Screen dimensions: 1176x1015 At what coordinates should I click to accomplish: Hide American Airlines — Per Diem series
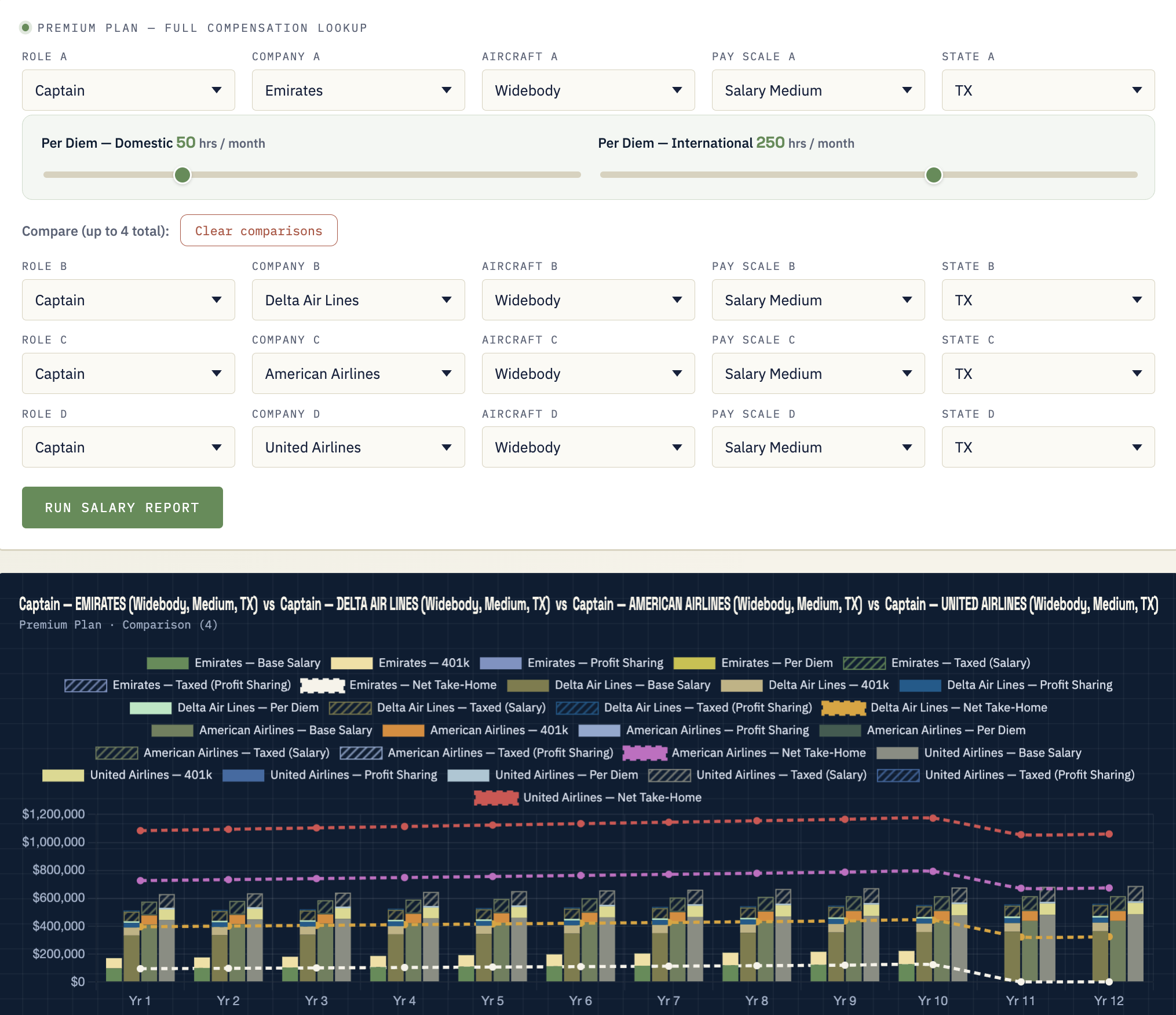922,730
